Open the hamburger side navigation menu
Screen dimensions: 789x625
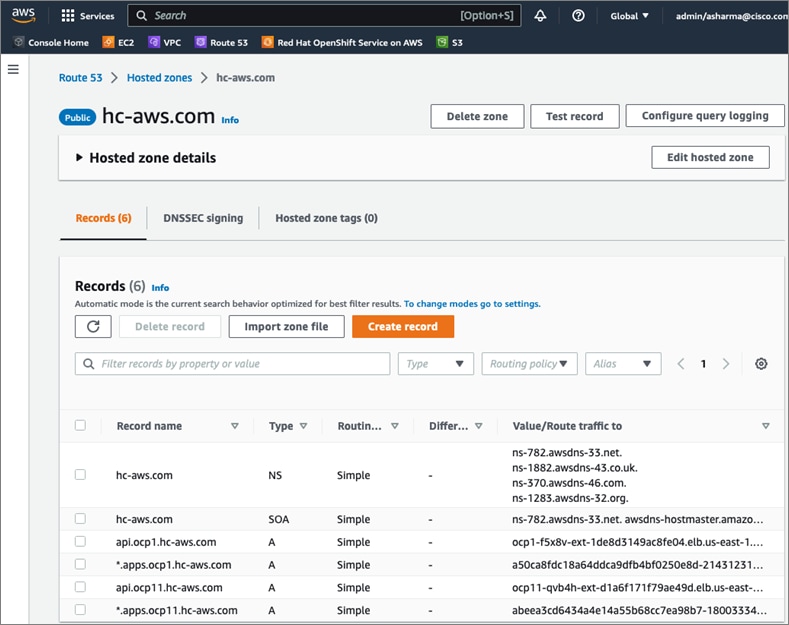(14, 69)
